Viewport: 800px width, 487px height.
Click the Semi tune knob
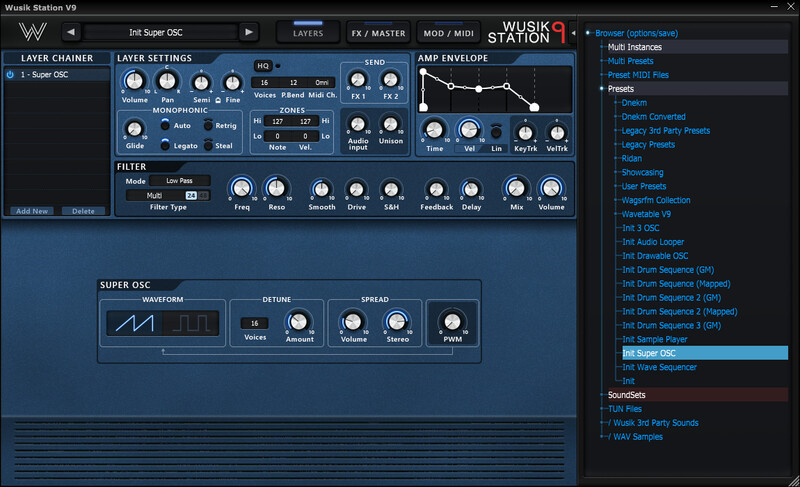(201, 83)
